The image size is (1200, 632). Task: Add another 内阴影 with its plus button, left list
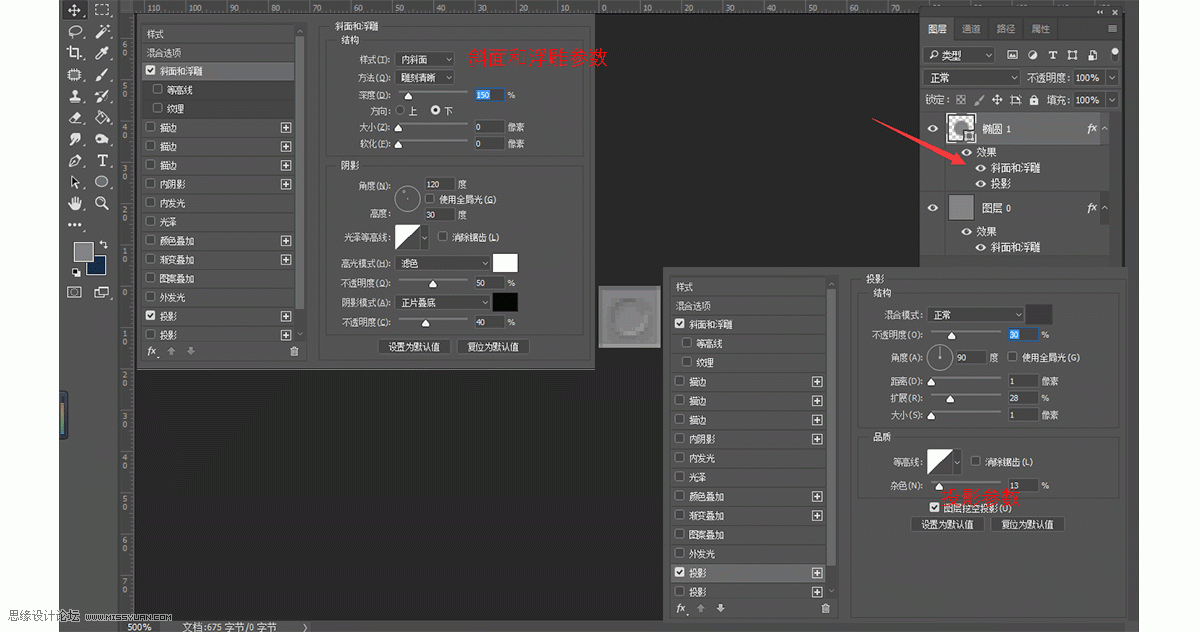pyautogui.click(x=286, y=184)
